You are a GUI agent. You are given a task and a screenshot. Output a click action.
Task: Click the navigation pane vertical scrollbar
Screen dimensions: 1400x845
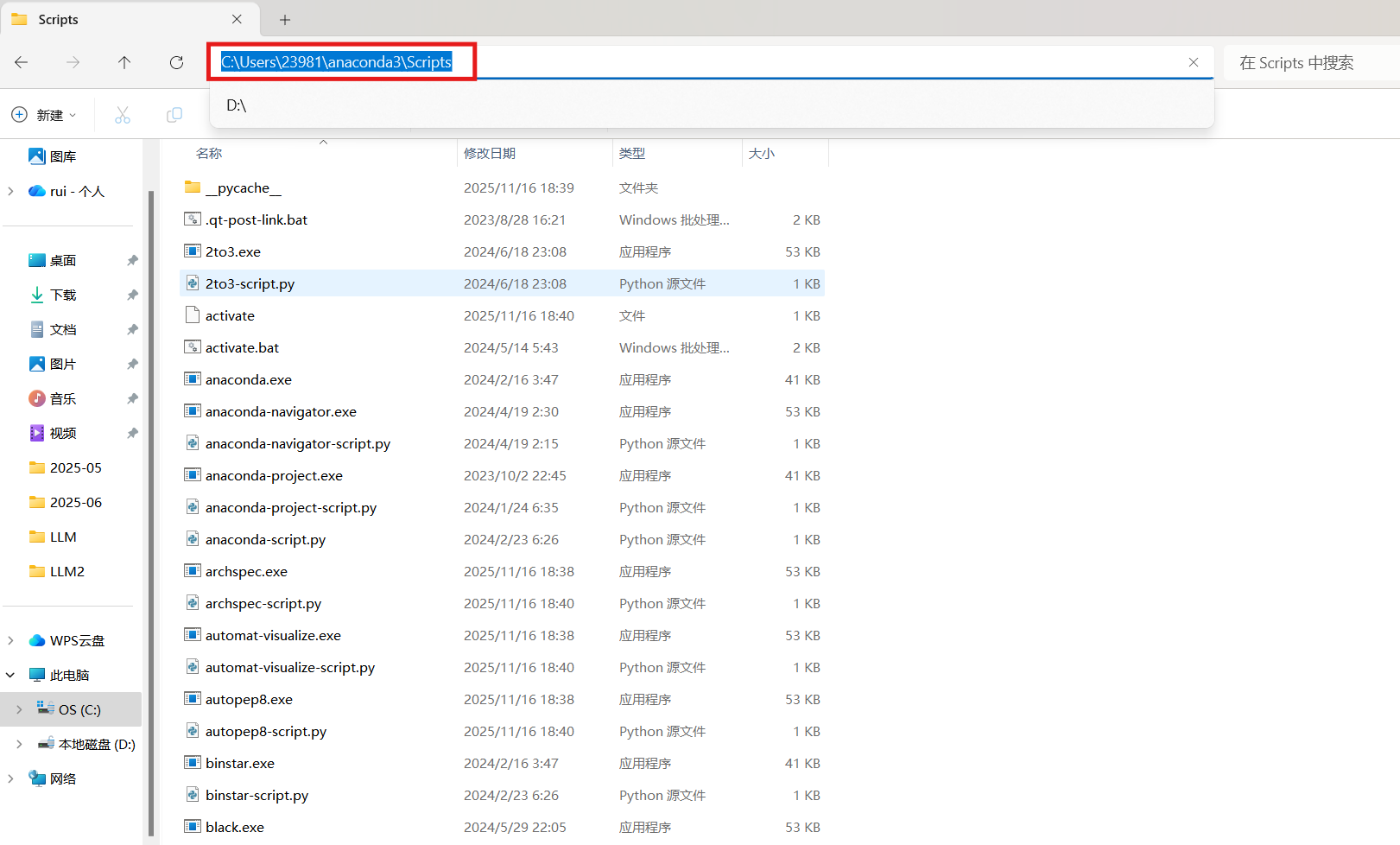point(151,514)
